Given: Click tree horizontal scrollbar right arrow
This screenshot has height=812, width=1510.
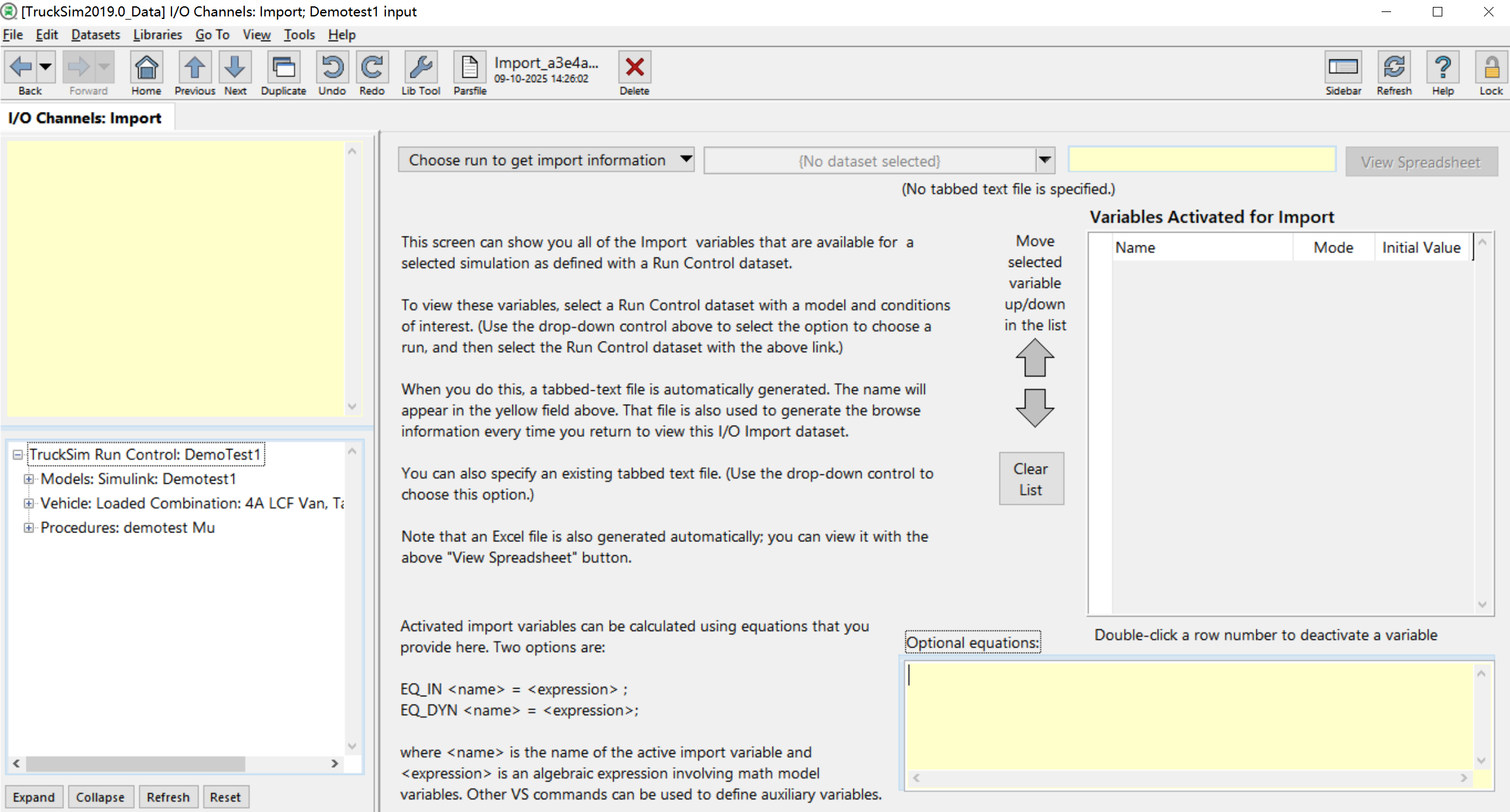Looking at the screenshot, I should tap(335, 763).
